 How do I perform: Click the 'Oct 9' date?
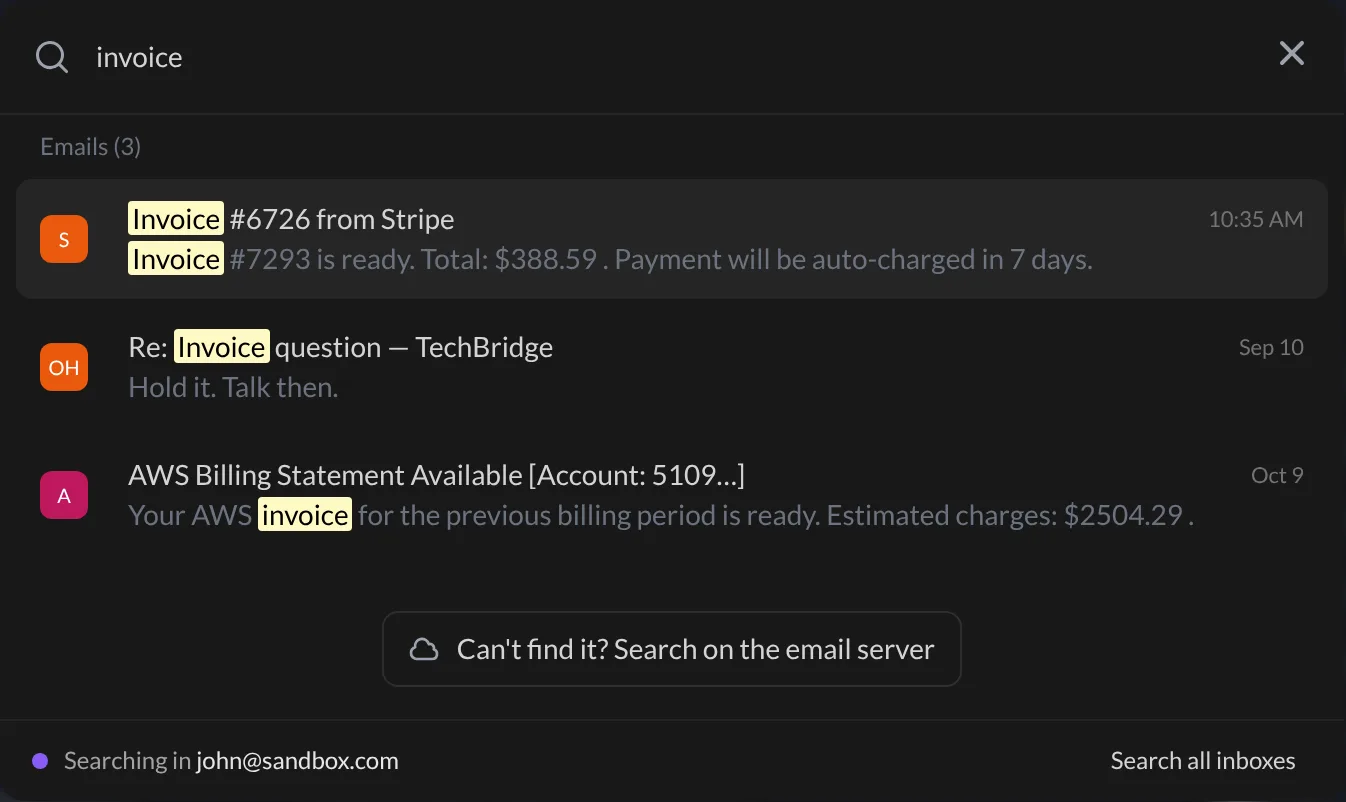pyautogui.click(x=1277, y=476)
